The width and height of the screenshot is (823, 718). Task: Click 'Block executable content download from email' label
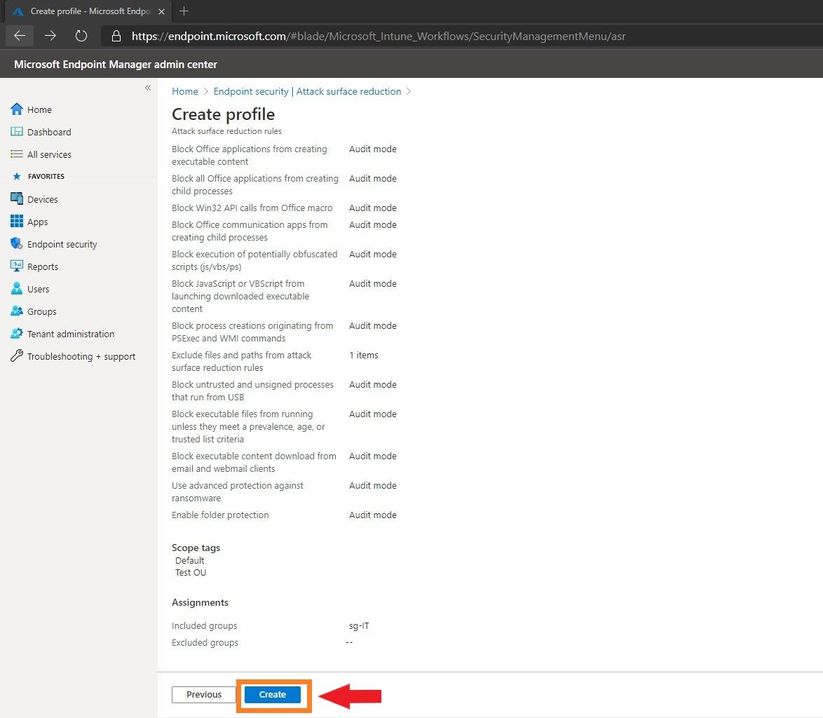pyautogui.click(x=254, y=462)
